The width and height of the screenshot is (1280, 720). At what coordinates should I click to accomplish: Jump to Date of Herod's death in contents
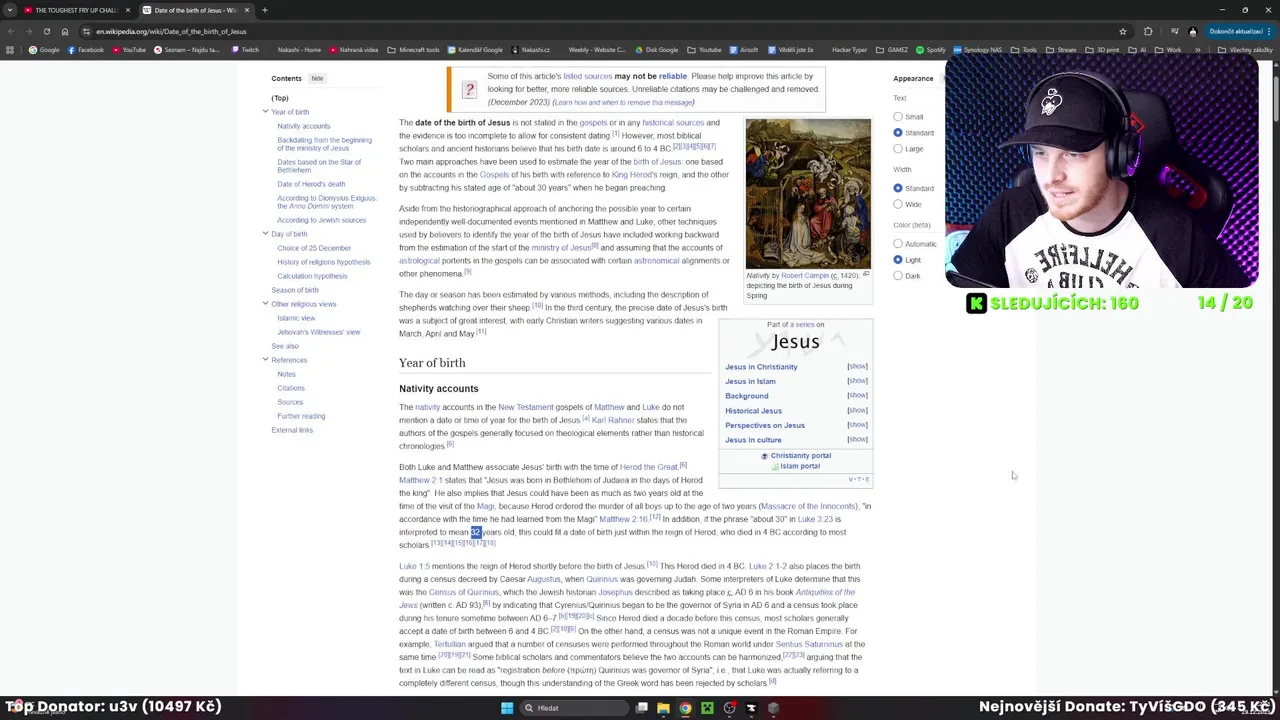point(311,184)
